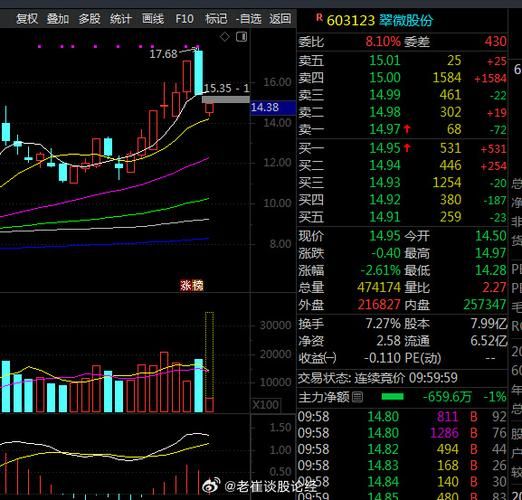Activate the 画线 drawing tool

pos(153,19)
